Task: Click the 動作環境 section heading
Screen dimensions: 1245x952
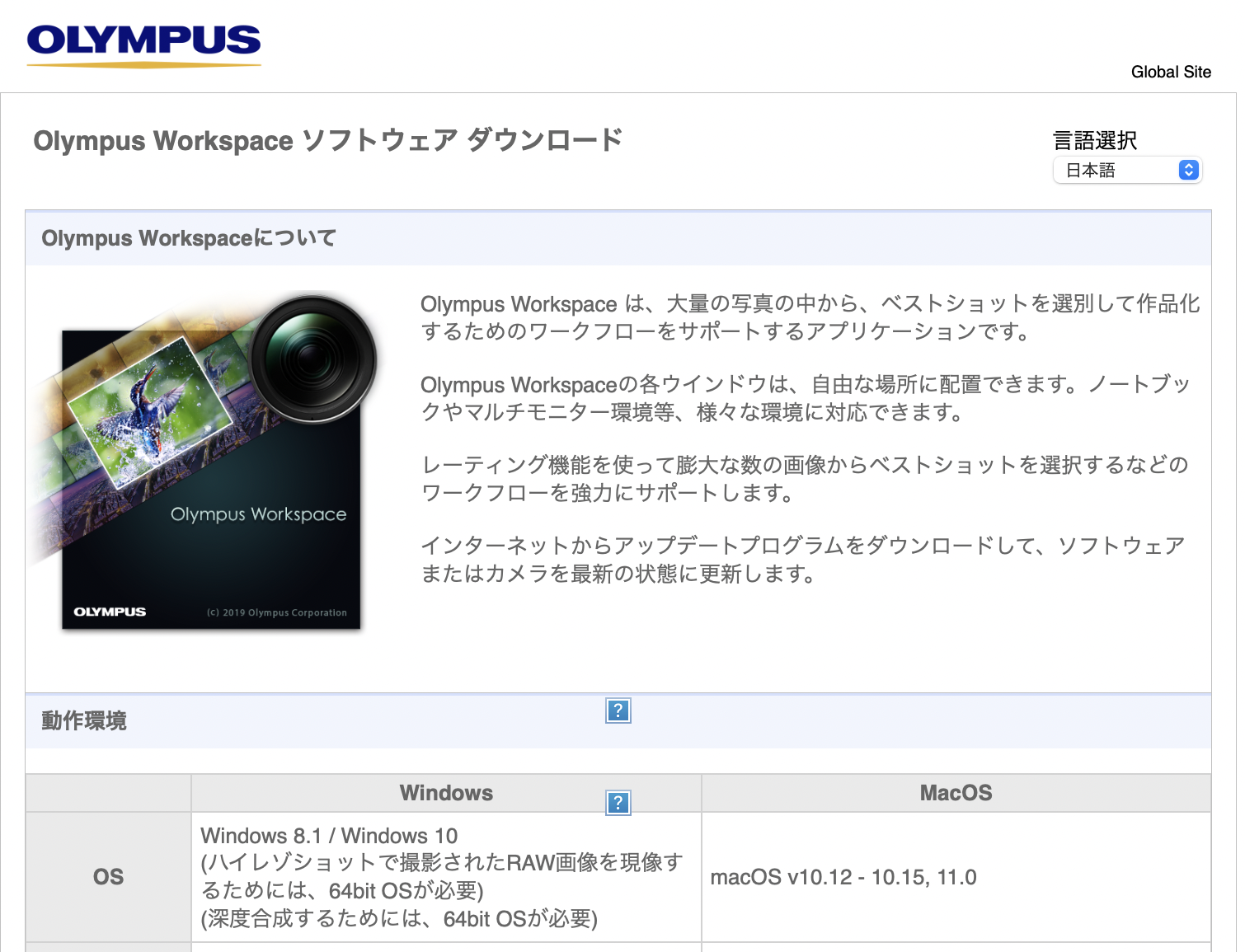Action: (x=84, y=720)
